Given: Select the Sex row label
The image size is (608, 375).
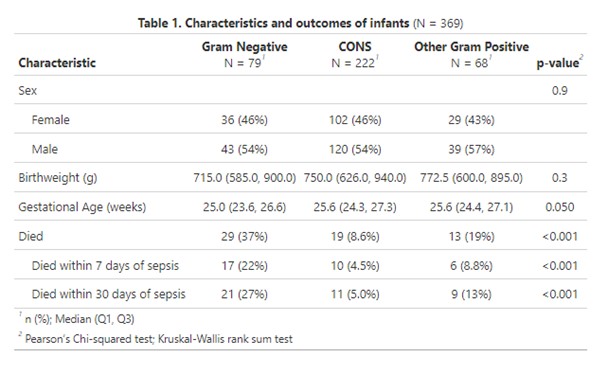Looking at the screenshot, I should (28, 90).
